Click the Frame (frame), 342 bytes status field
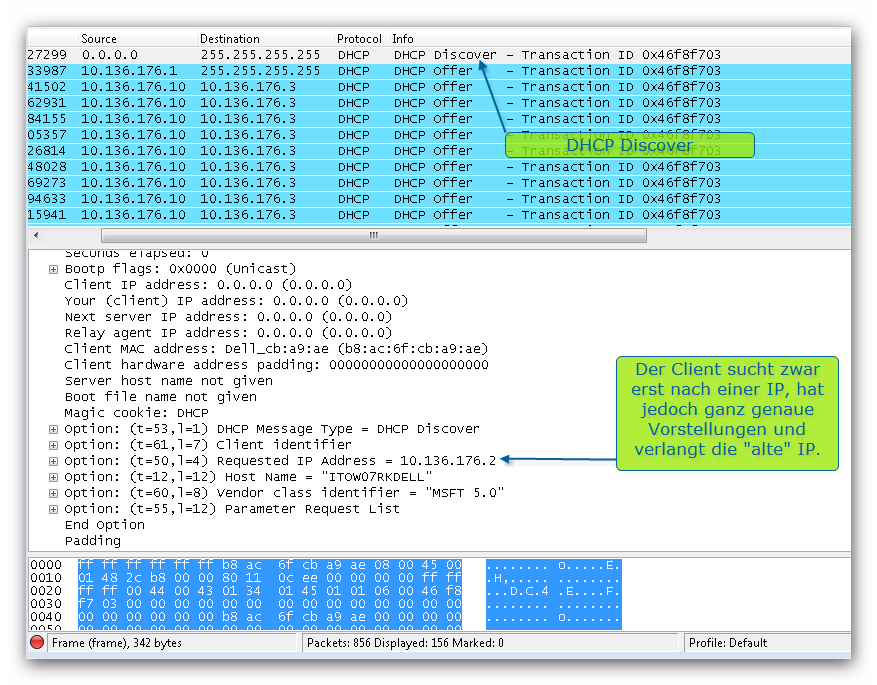Viewport: 877px width, 685px height. tap(172, 643)
